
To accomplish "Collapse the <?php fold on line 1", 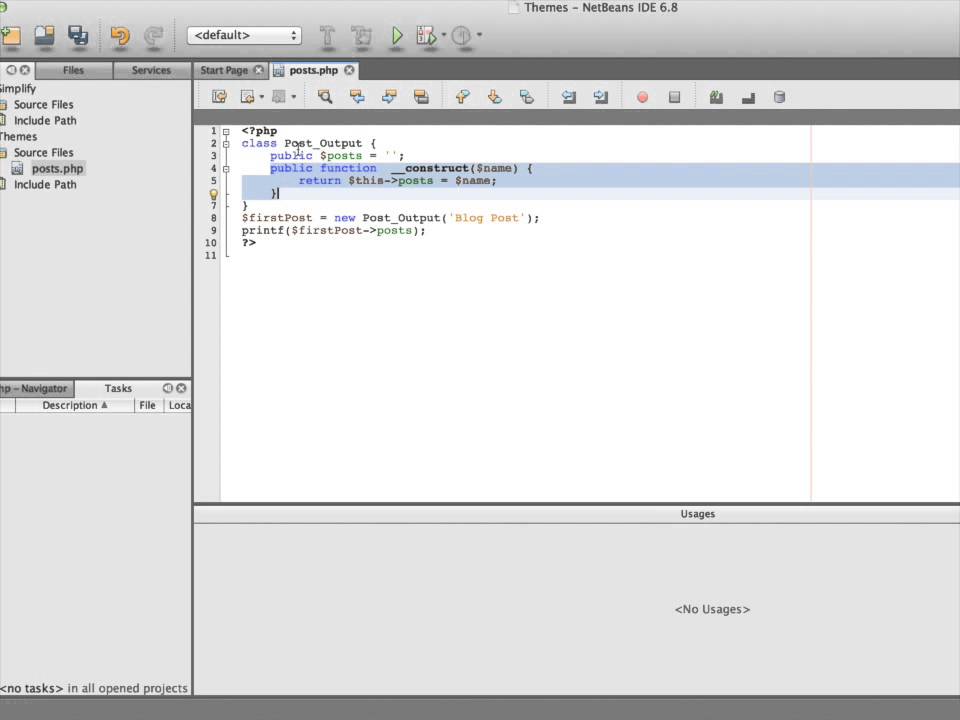I will pyautogui.click(x=226, y=132).
